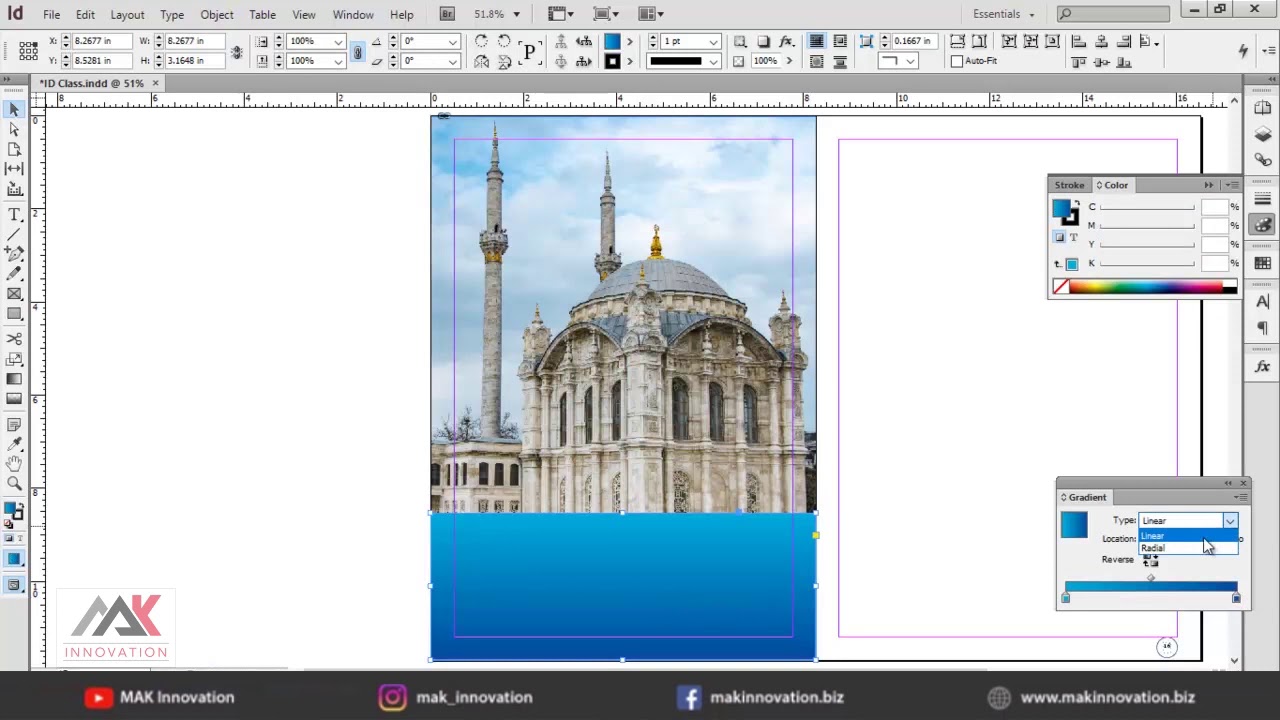The image size is (1280, 720).
Task: Select the Type tool
Action: pyautogui.click(x=14, y=214)
